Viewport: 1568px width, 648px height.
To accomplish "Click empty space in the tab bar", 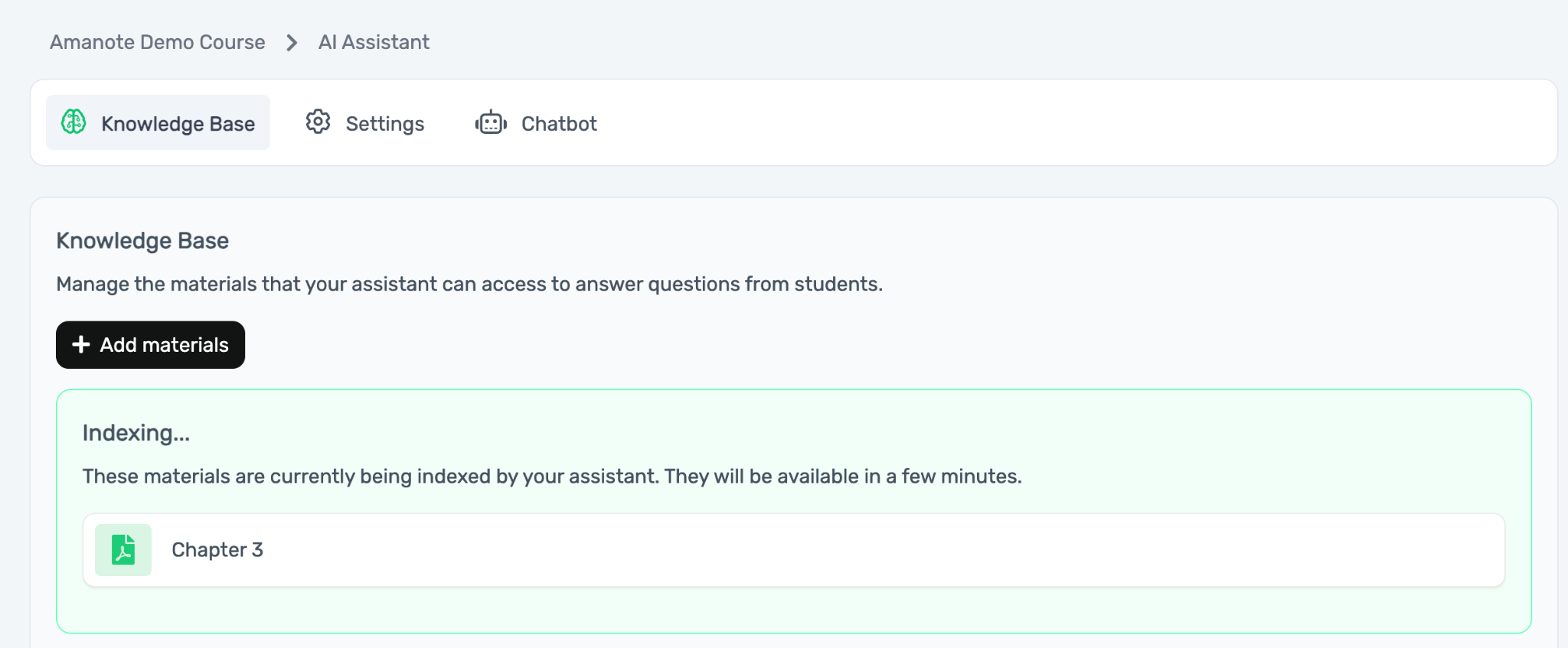I will [1072, 122].
